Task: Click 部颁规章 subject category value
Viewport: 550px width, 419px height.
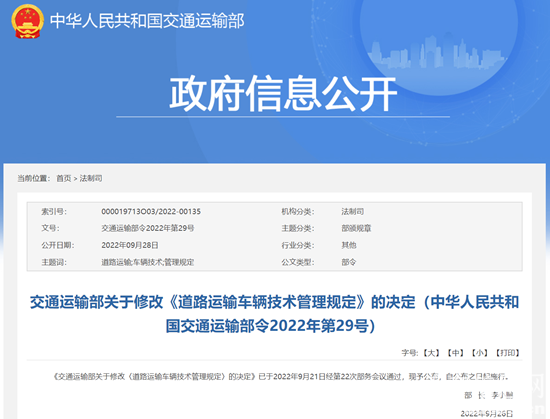Action: [356, 228]
